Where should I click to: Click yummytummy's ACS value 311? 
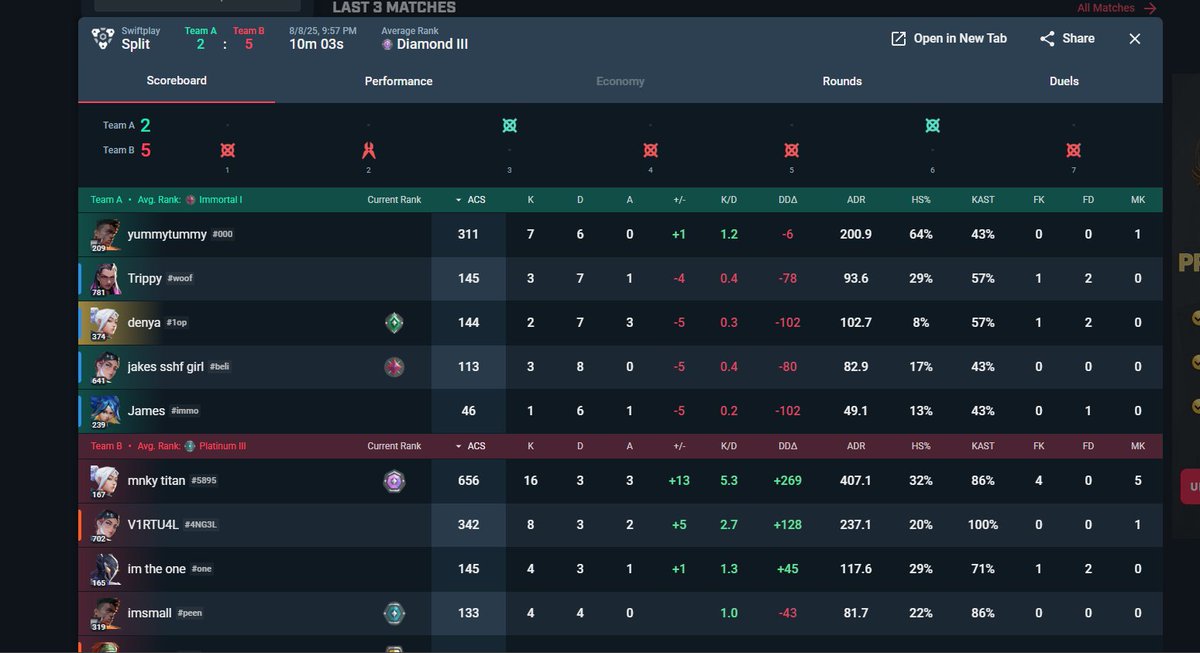tap(469, 234)
